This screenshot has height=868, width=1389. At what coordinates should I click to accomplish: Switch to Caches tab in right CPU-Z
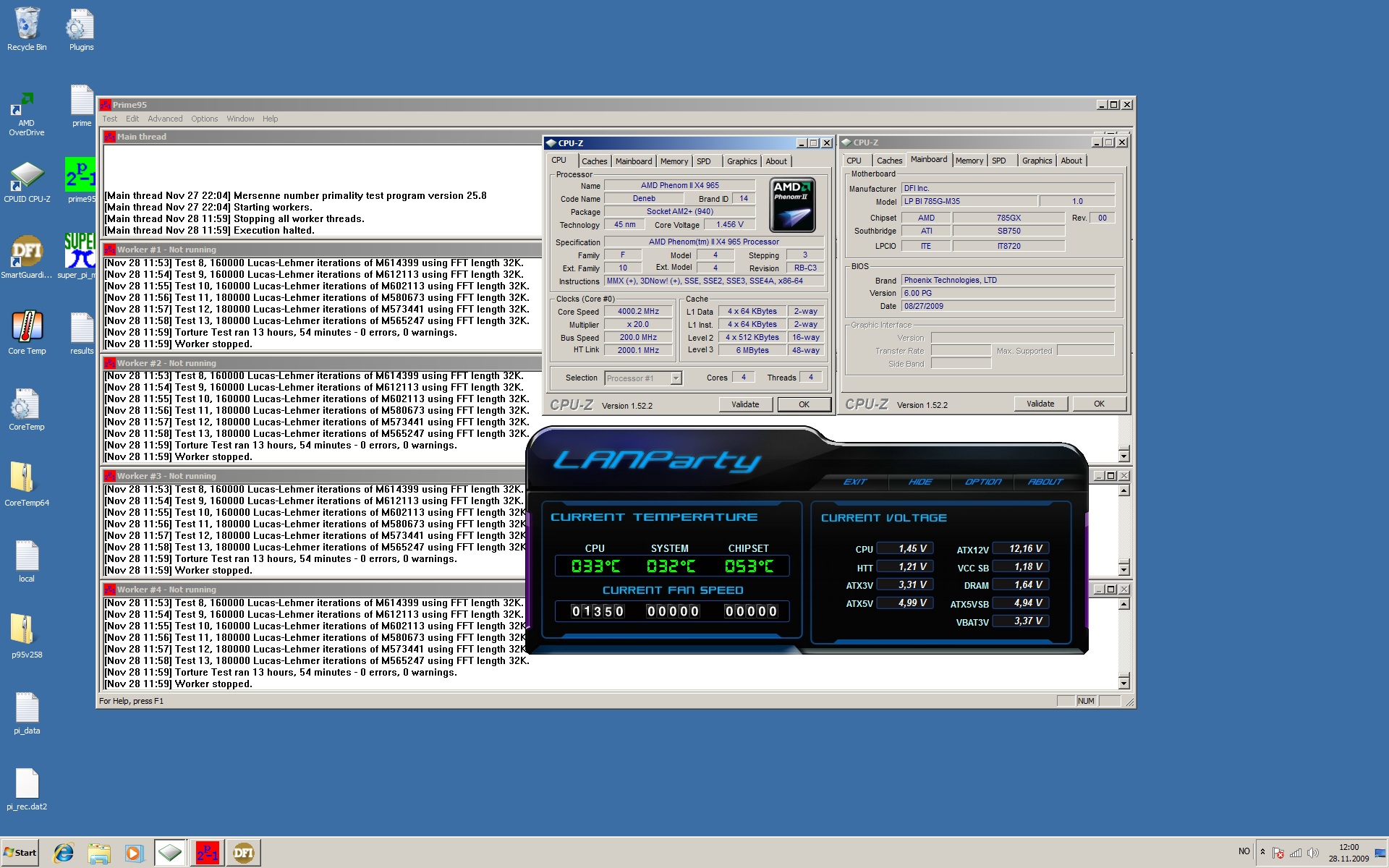coord(889,161)
